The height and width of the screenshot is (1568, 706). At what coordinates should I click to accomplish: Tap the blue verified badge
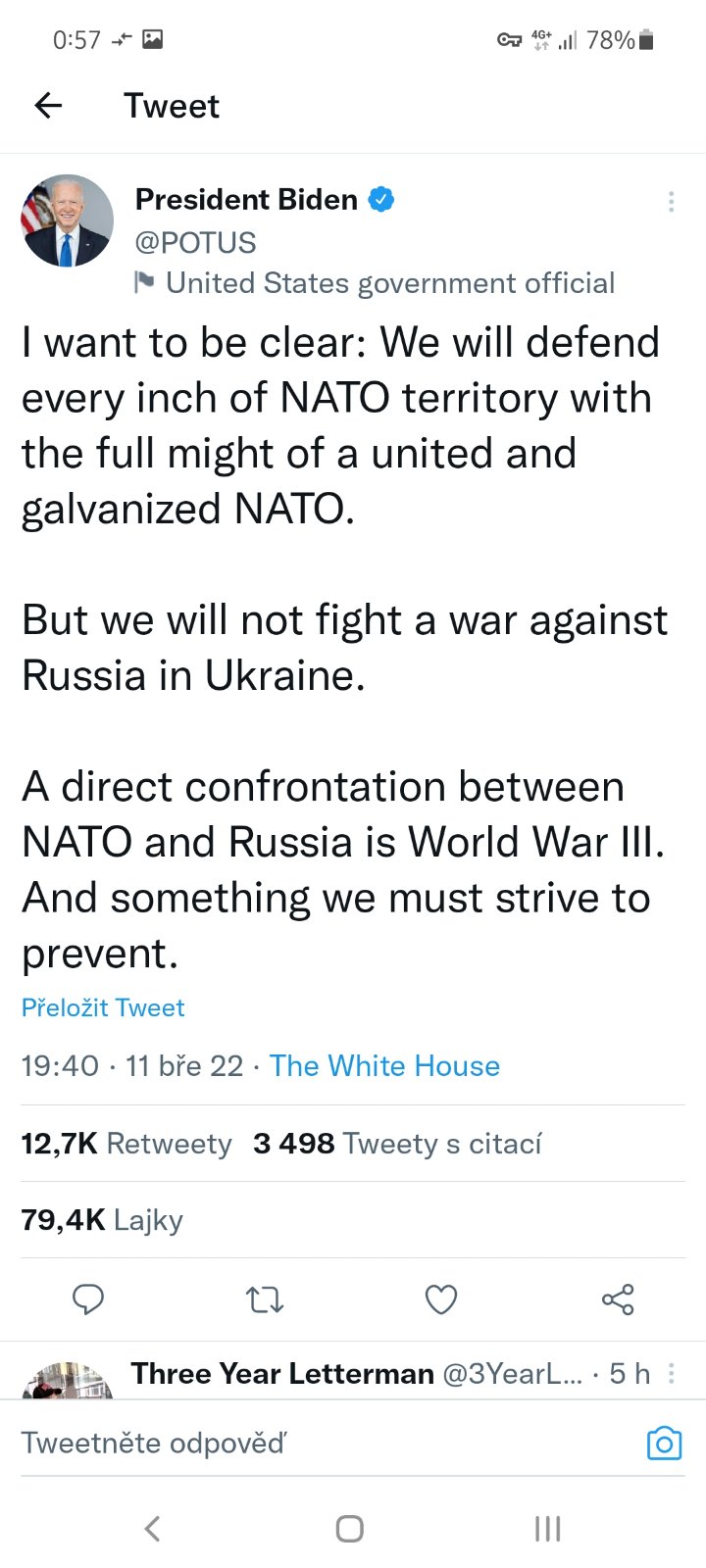click(x=381, y=200)
